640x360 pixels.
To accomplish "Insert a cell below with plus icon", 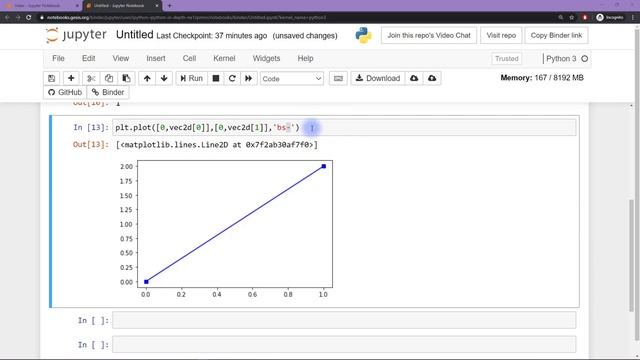I will pyautogui.click(x=71, y=78).
